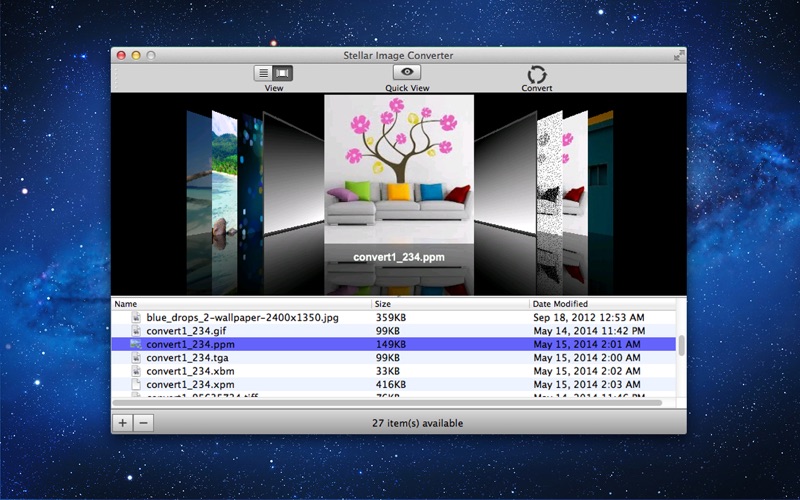This screenshot has height=500, width=800.
Task: Click thumbnail icon beside convert1_234.ppm
Action: [136, 344]
